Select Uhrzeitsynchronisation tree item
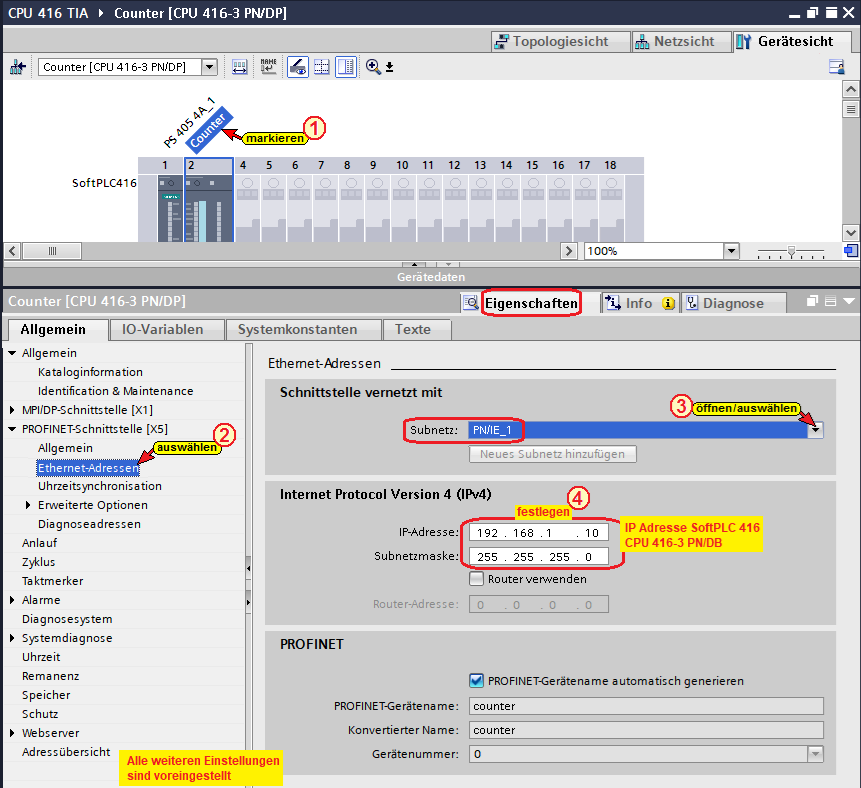The width and height of the screenshot is (861, 788). click(100, 486)
